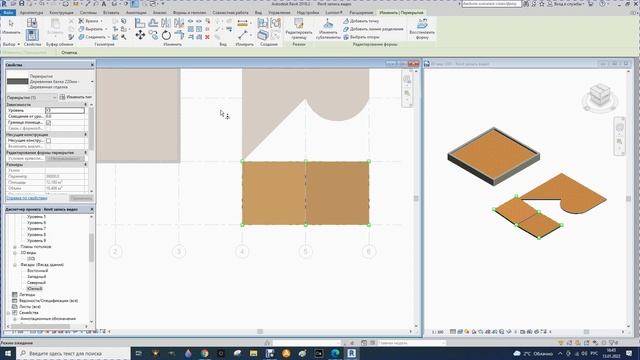Open Properties help link (Справка по свойствам)
Image resolution: width=640 pixels, height=360 pixels.
pyautogui.click(x=27, y=198)
